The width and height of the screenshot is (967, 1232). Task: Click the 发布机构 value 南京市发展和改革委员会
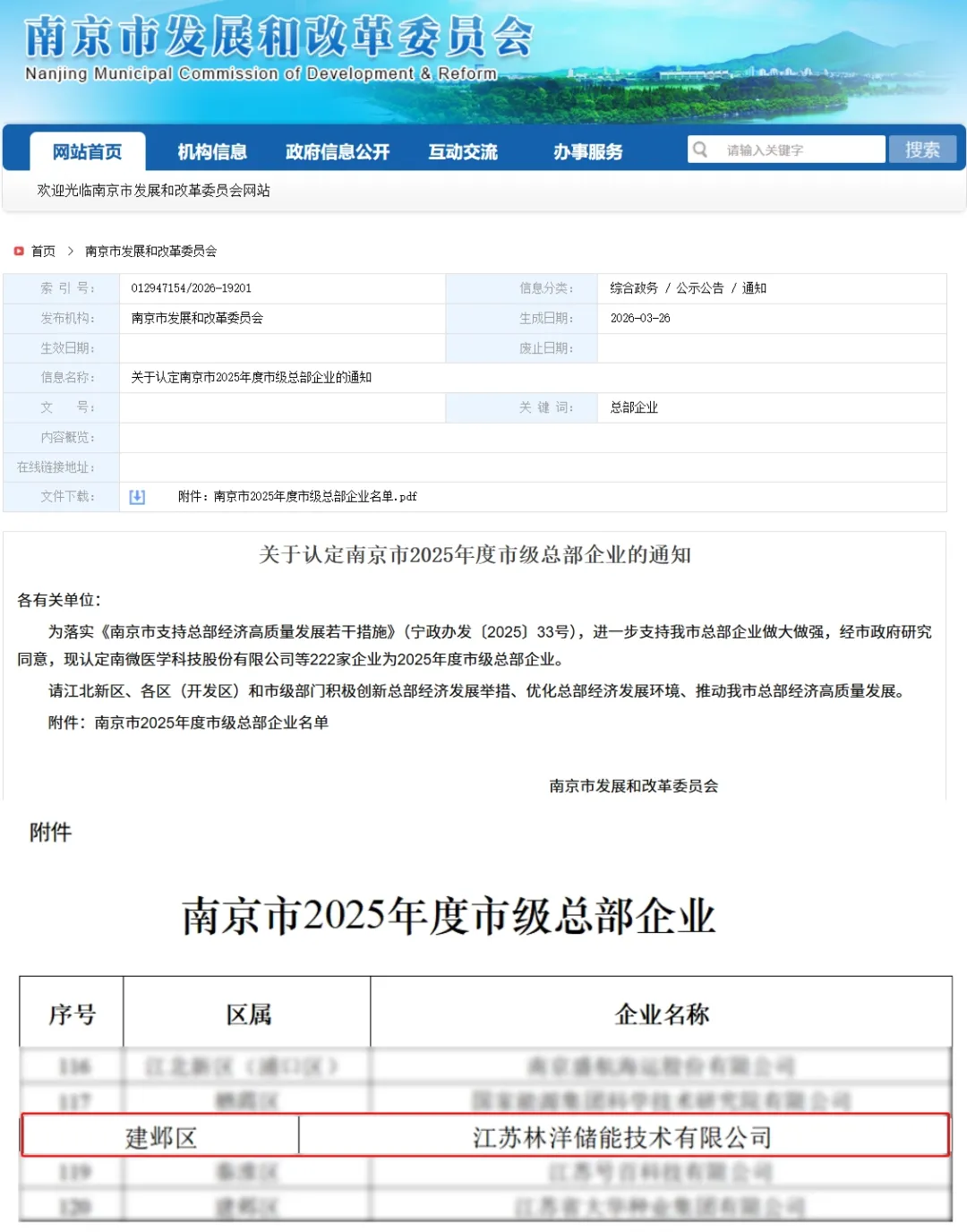197,318
